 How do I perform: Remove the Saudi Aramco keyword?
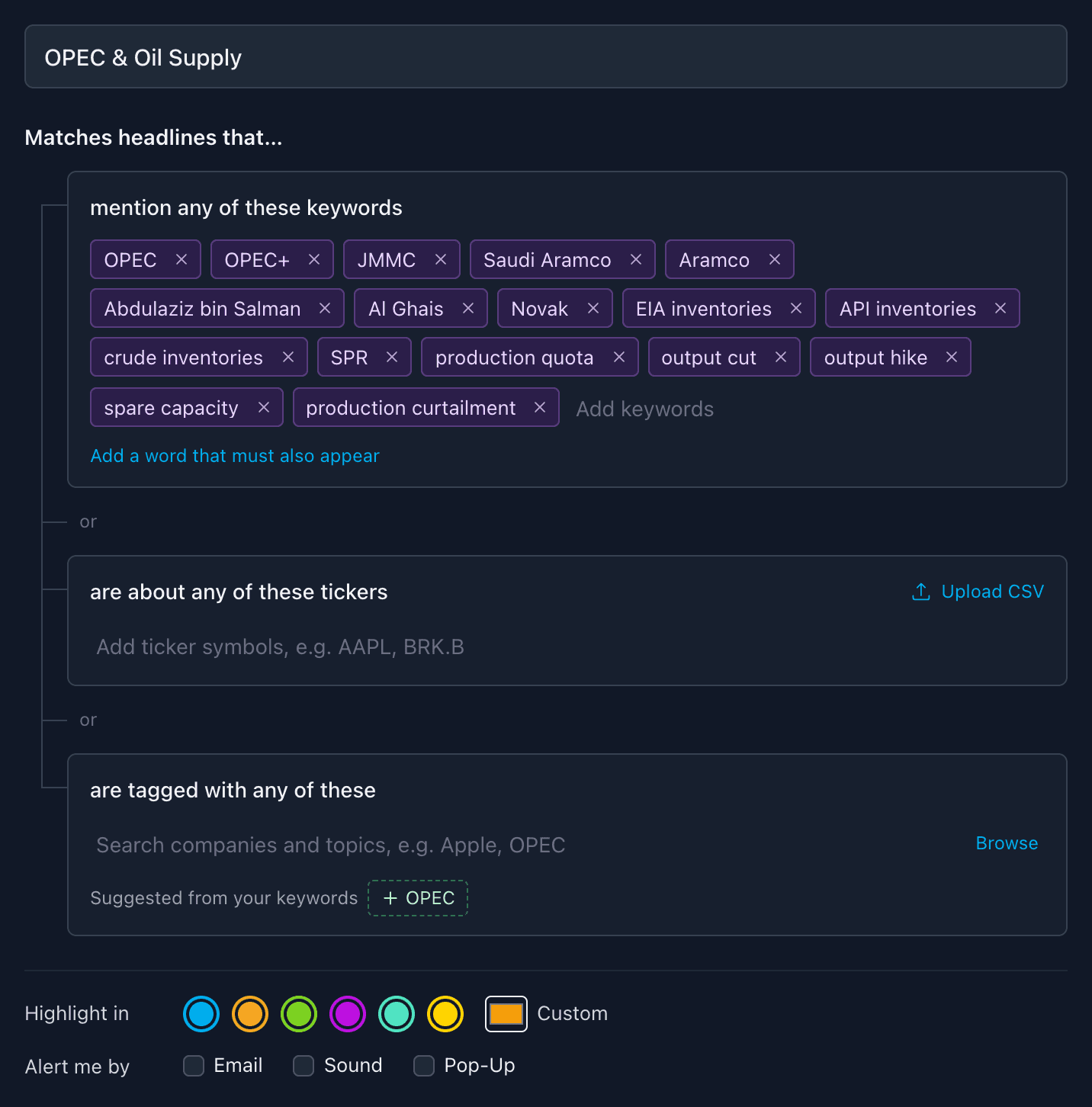(x=636, y=259)
